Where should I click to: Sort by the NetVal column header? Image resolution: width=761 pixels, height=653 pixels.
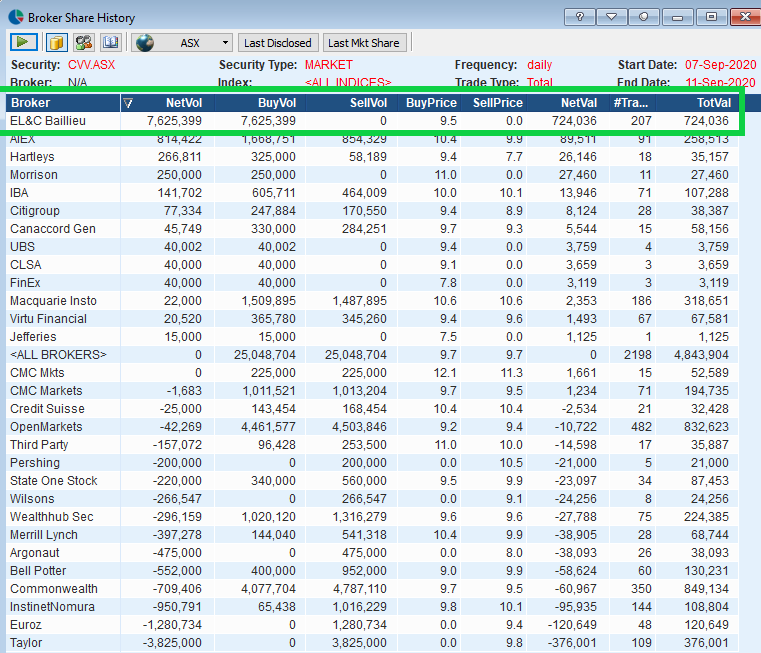569,103
